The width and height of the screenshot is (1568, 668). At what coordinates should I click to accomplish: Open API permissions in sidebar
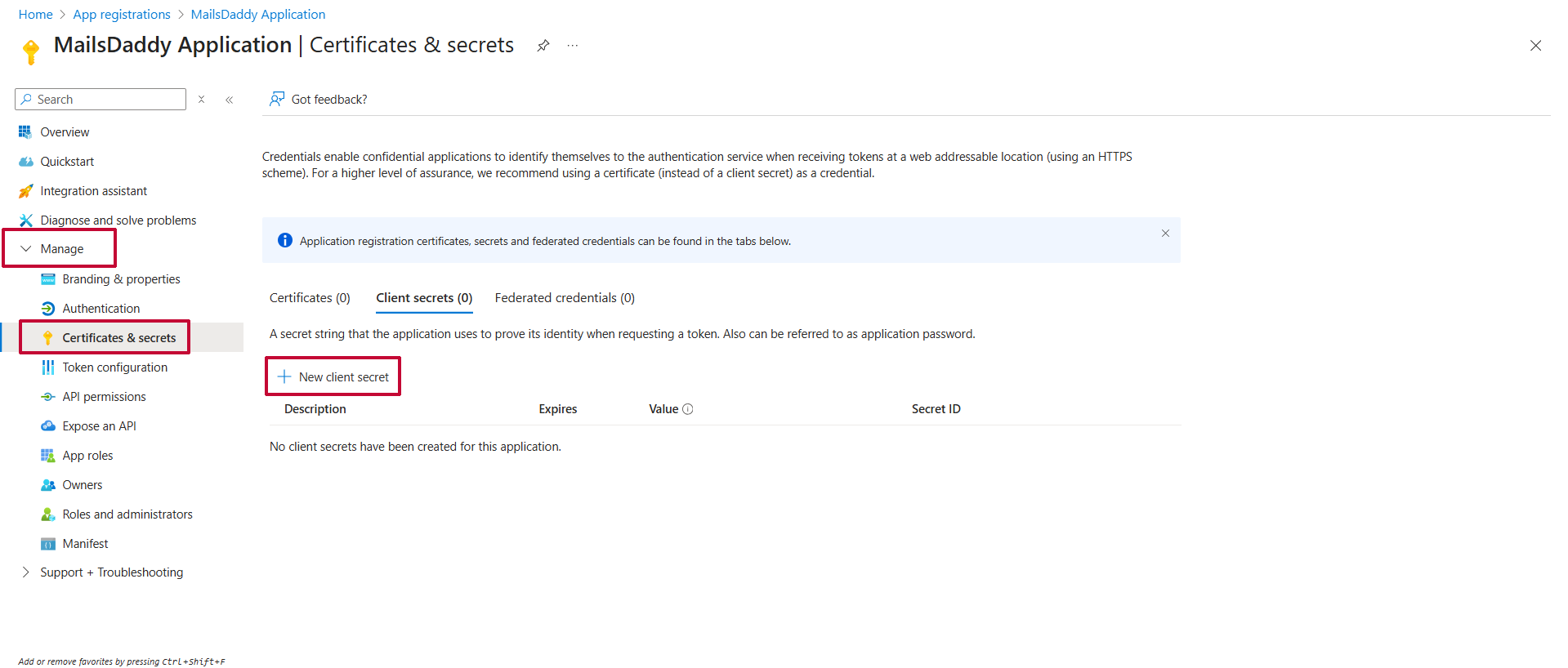pos(104,397)
